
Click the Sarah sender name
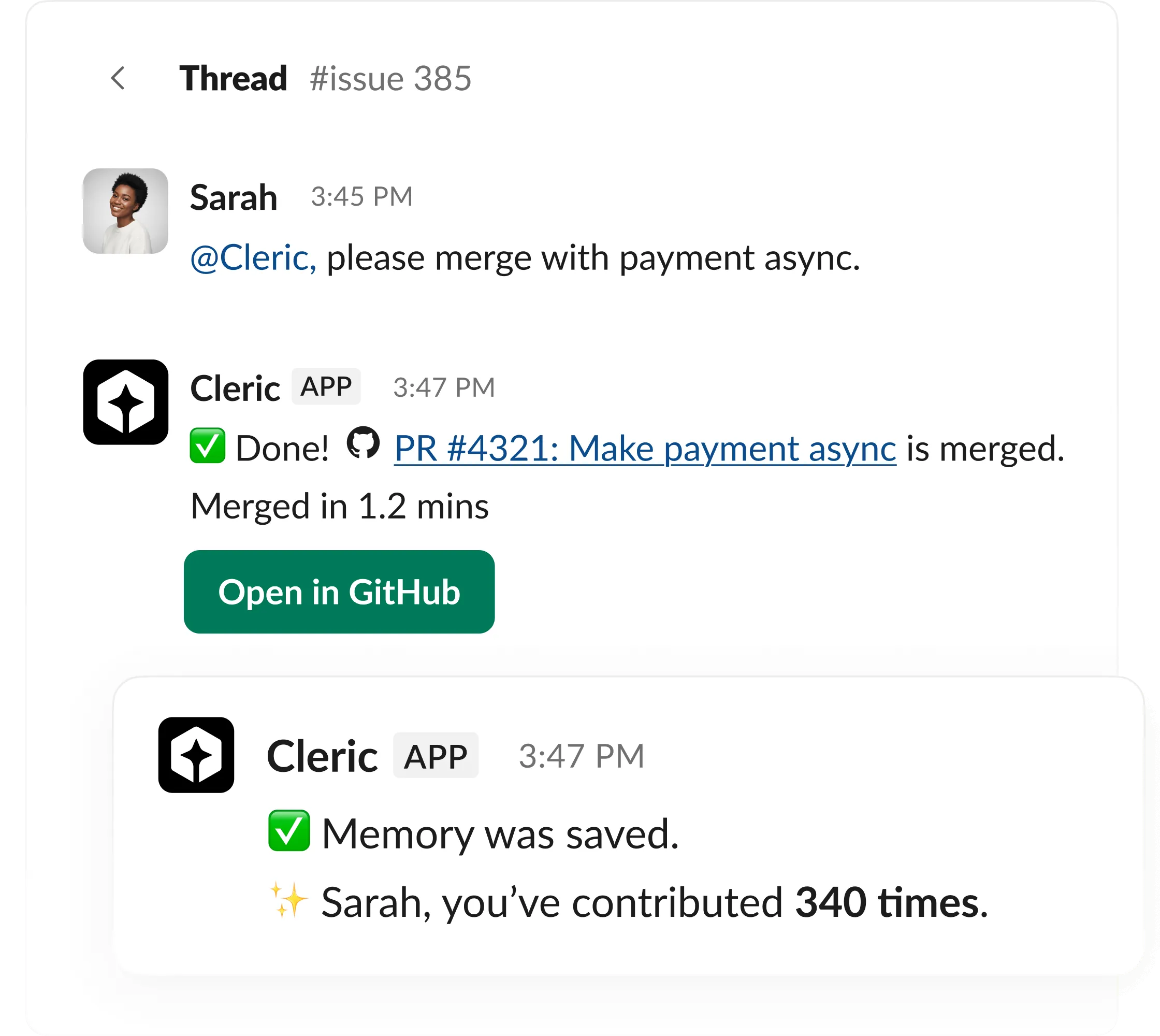tap(234, 198)
